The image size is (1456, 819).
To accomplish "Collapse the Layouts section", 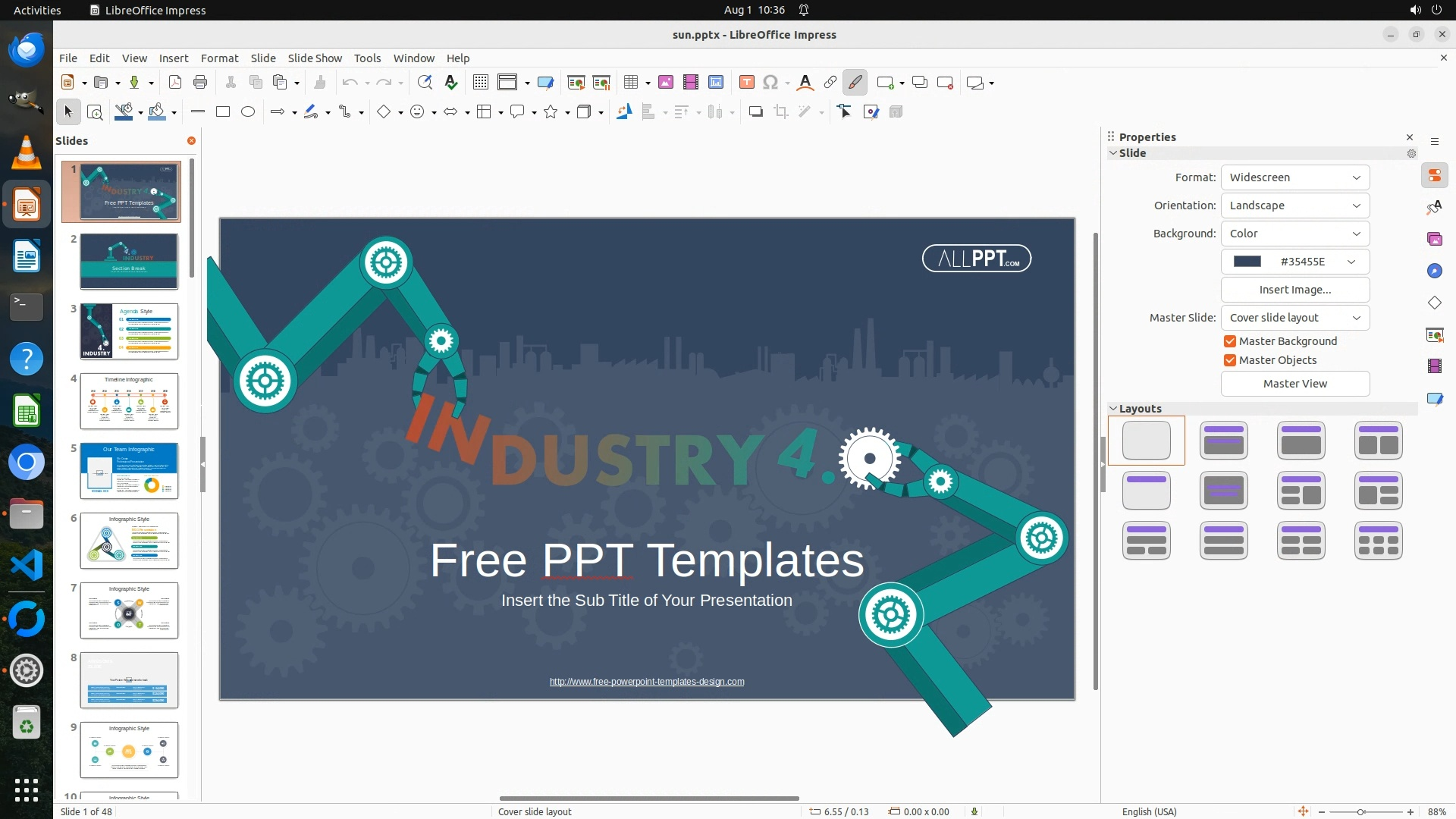I will pyautogui.click(x=1113, y=409).
